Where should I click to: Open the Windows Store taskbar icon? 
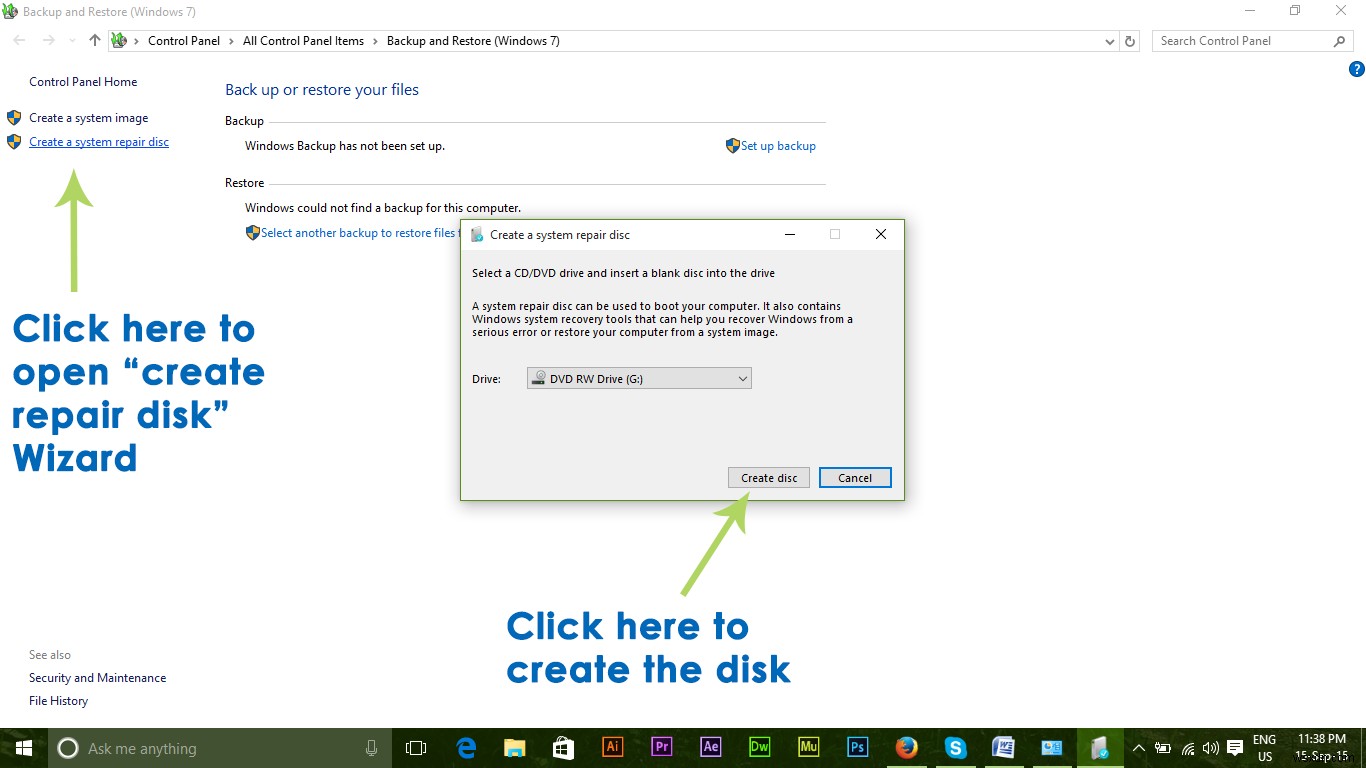click(x=563, y=748)
